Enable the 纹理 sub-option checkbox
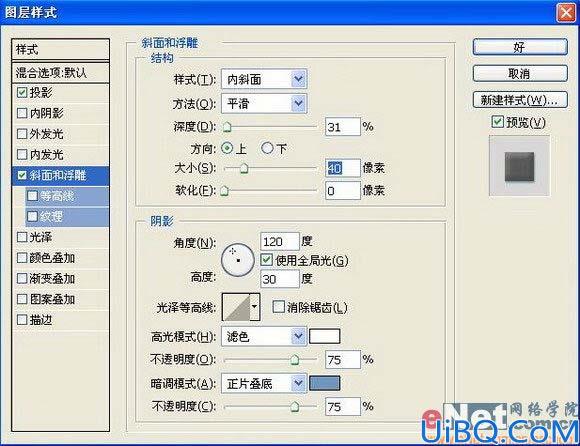580x446 pixels. [x=33, y=216]
